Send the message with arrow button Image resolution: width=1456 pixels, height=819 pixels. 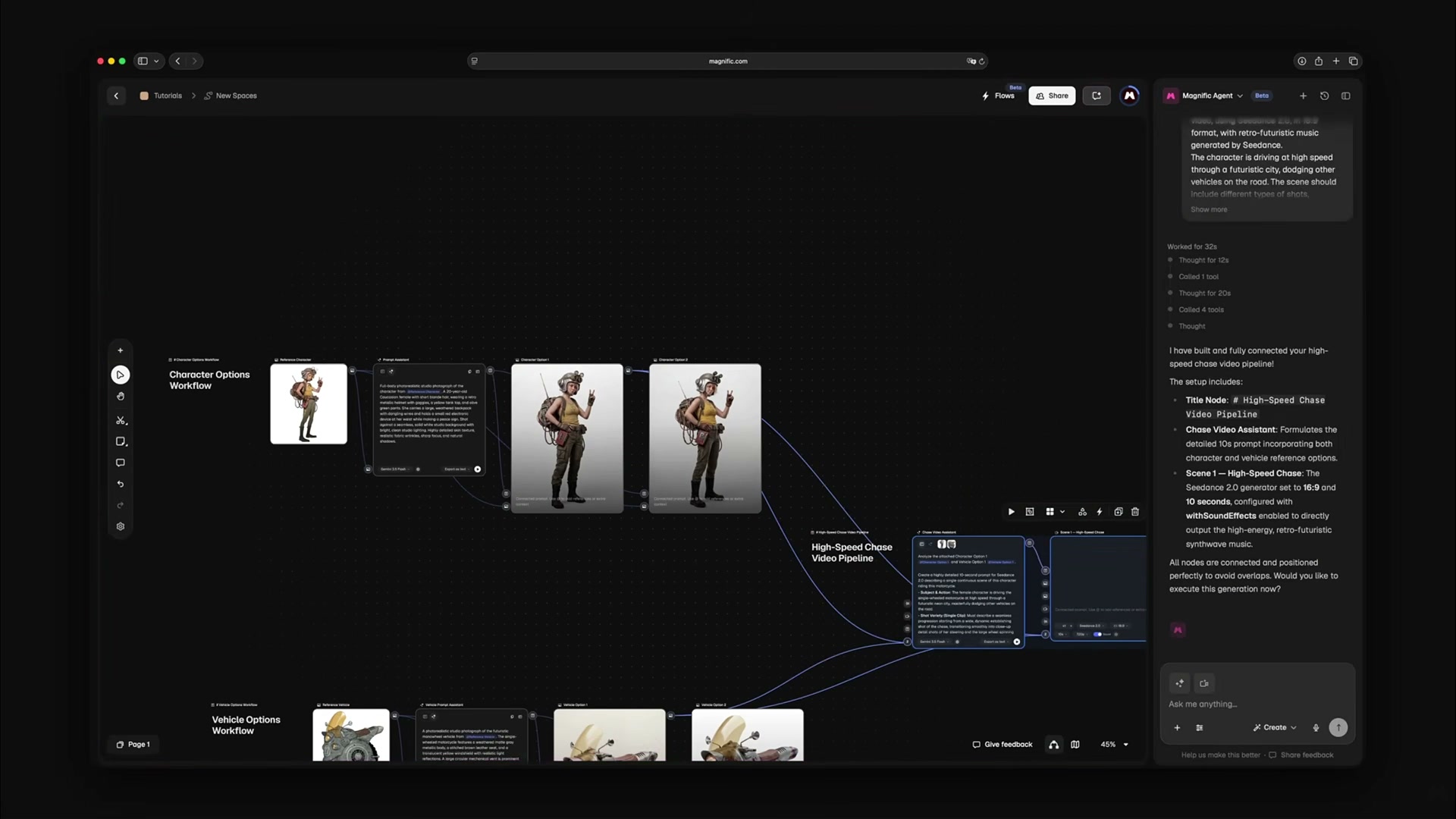click(x=1338, y=727)
